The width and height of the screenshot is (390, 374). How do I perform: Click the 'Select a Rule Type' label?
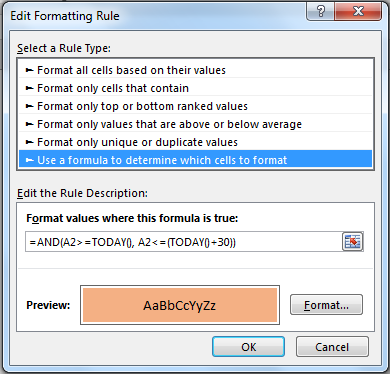point(64,48)
